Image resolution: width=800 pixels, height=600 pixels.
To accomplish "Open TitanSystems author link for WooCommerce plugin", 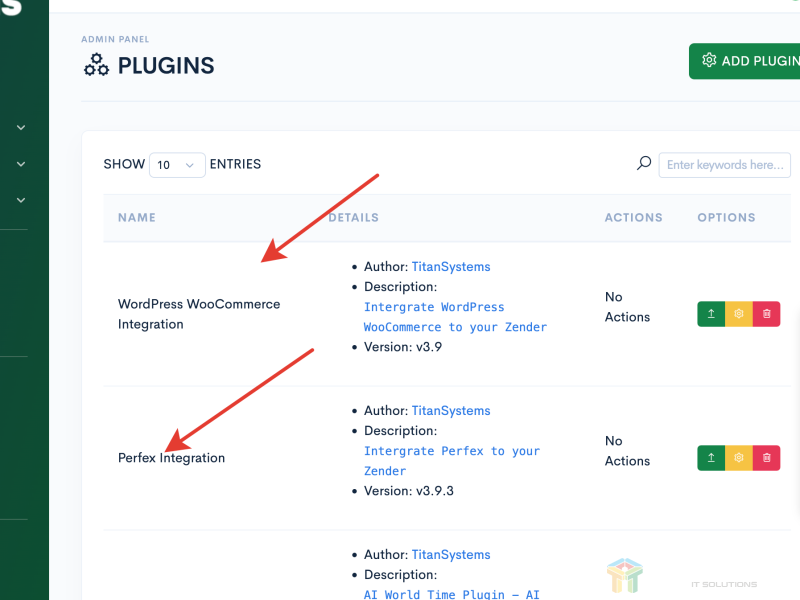I will coord(451,267).
